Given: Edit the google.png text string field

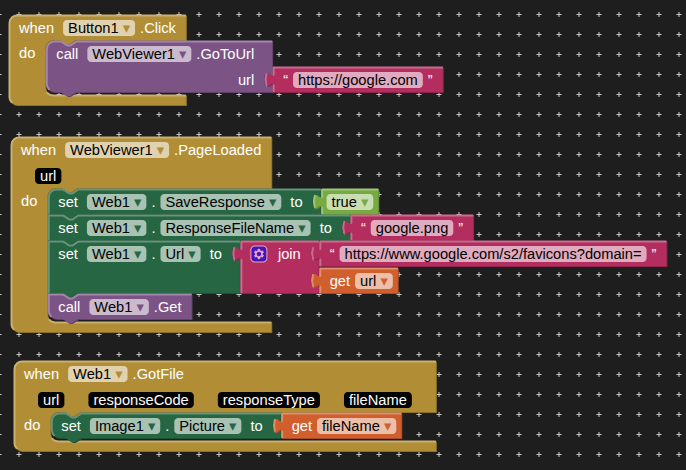Looking at the screenshot, I should click(411, 228).
